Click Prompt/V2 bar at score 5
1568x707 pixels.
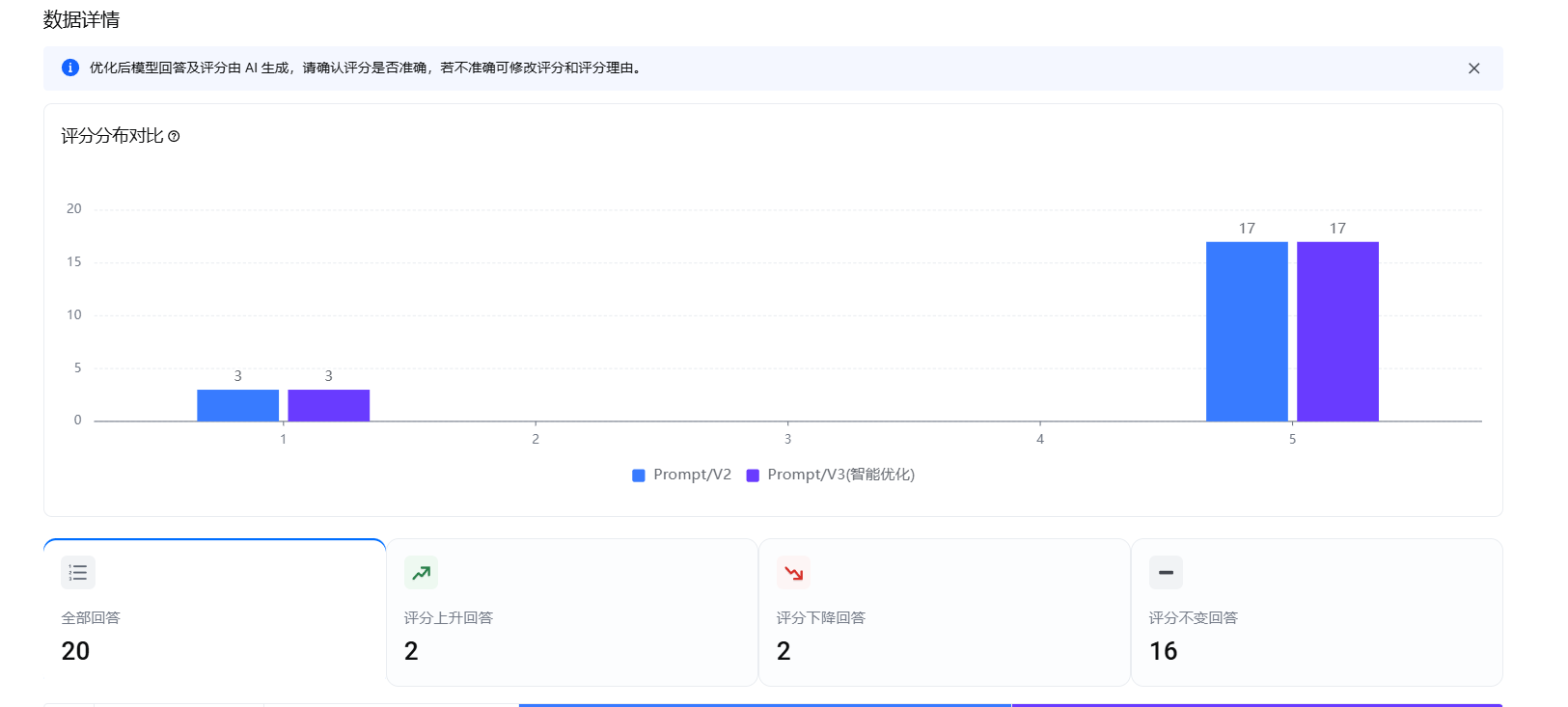point(1247,331)
